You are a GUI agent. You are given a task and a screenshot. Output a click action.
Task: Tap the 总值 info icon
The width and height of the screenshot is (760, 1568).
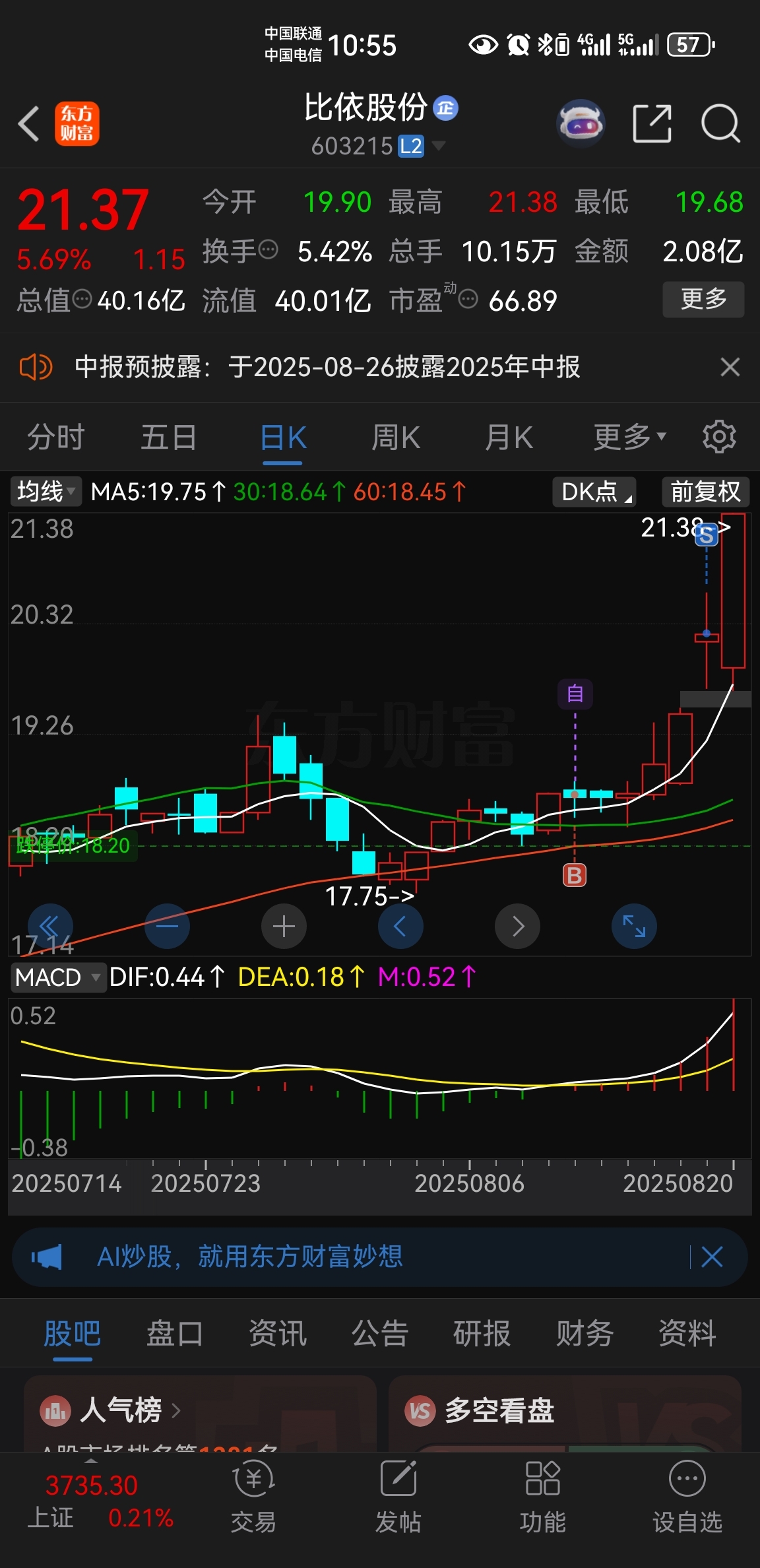point(82,300)
